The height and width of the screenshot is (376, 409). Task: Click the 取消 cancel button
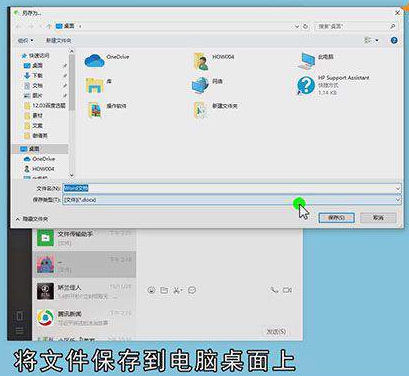(x=378, y=218)
